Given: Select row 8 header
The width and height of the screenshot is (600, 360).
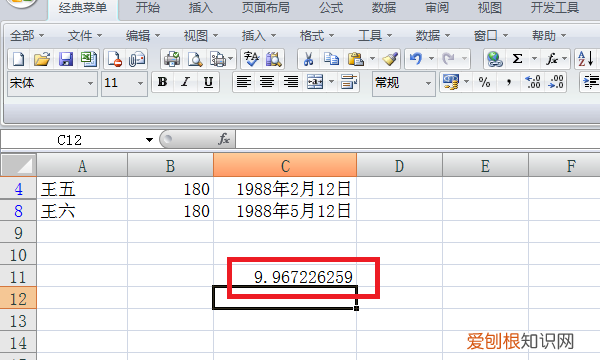Looking at the screenshot, I should [x=18, y=210].
